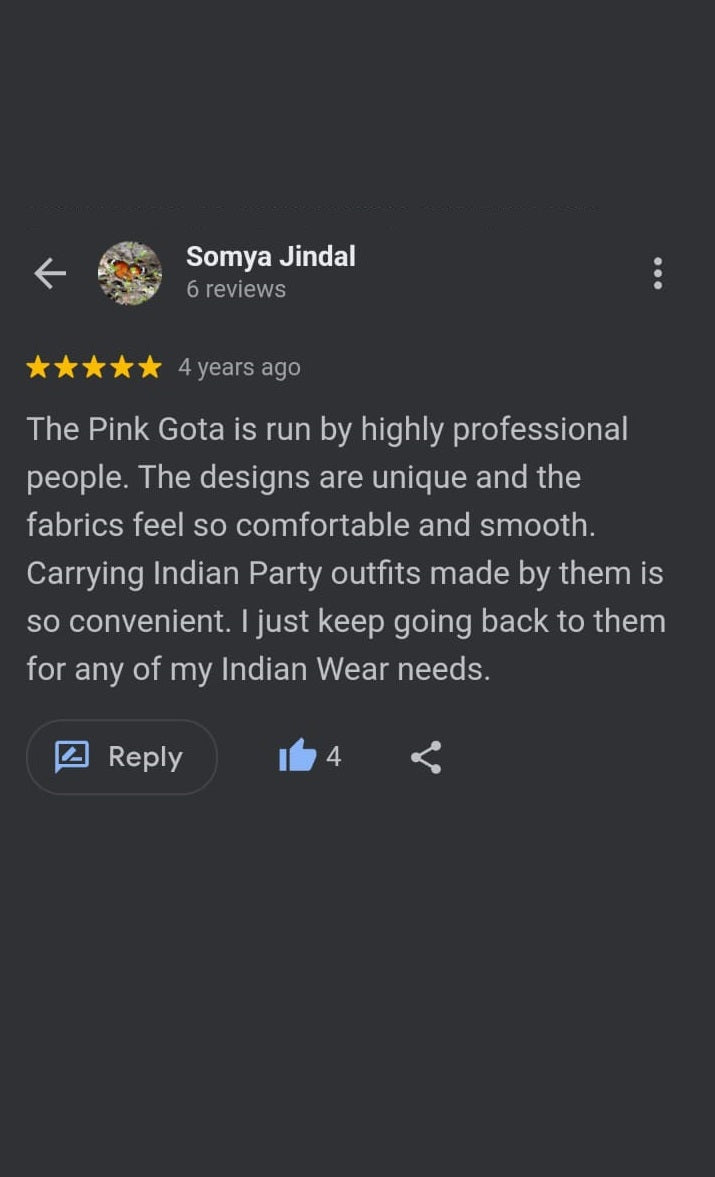Open the three-dot more options menu
The height and width of the screenshot is (1177, 715).
(657, 273)
